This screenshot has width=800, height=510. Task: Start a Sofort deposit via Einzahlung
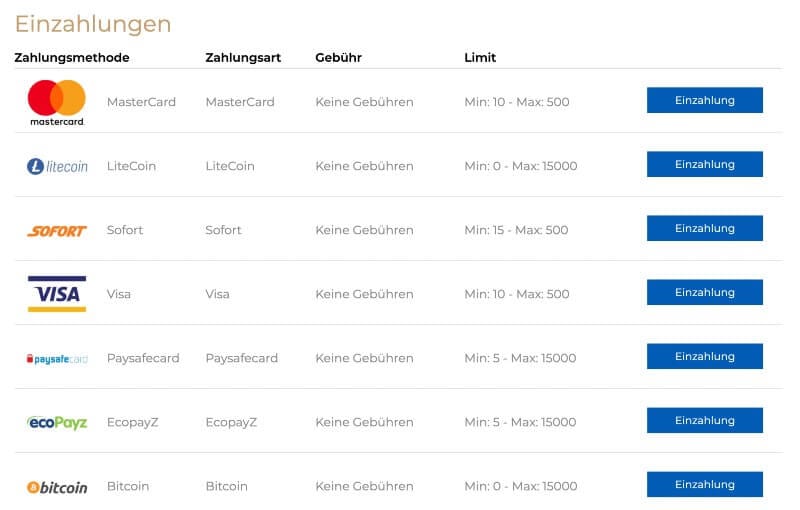pos(704,229)
